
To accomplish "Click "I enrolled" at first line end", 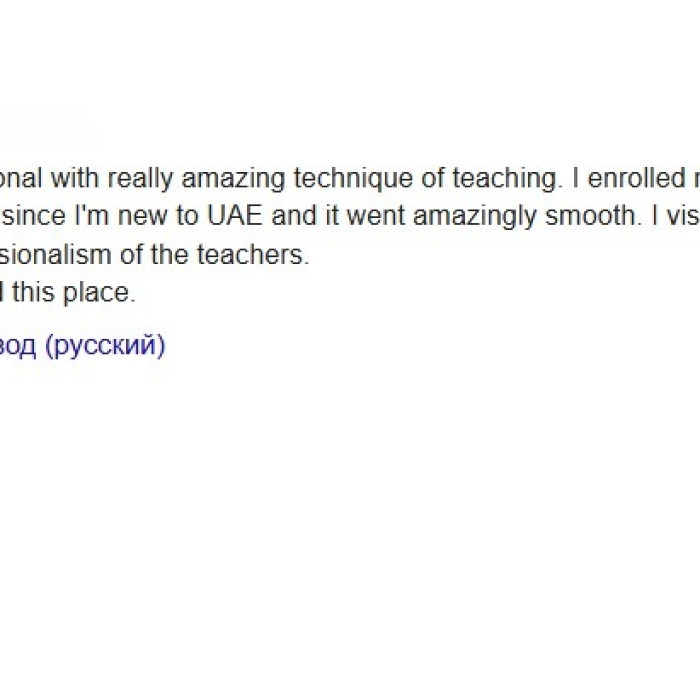I will point(629,178).
